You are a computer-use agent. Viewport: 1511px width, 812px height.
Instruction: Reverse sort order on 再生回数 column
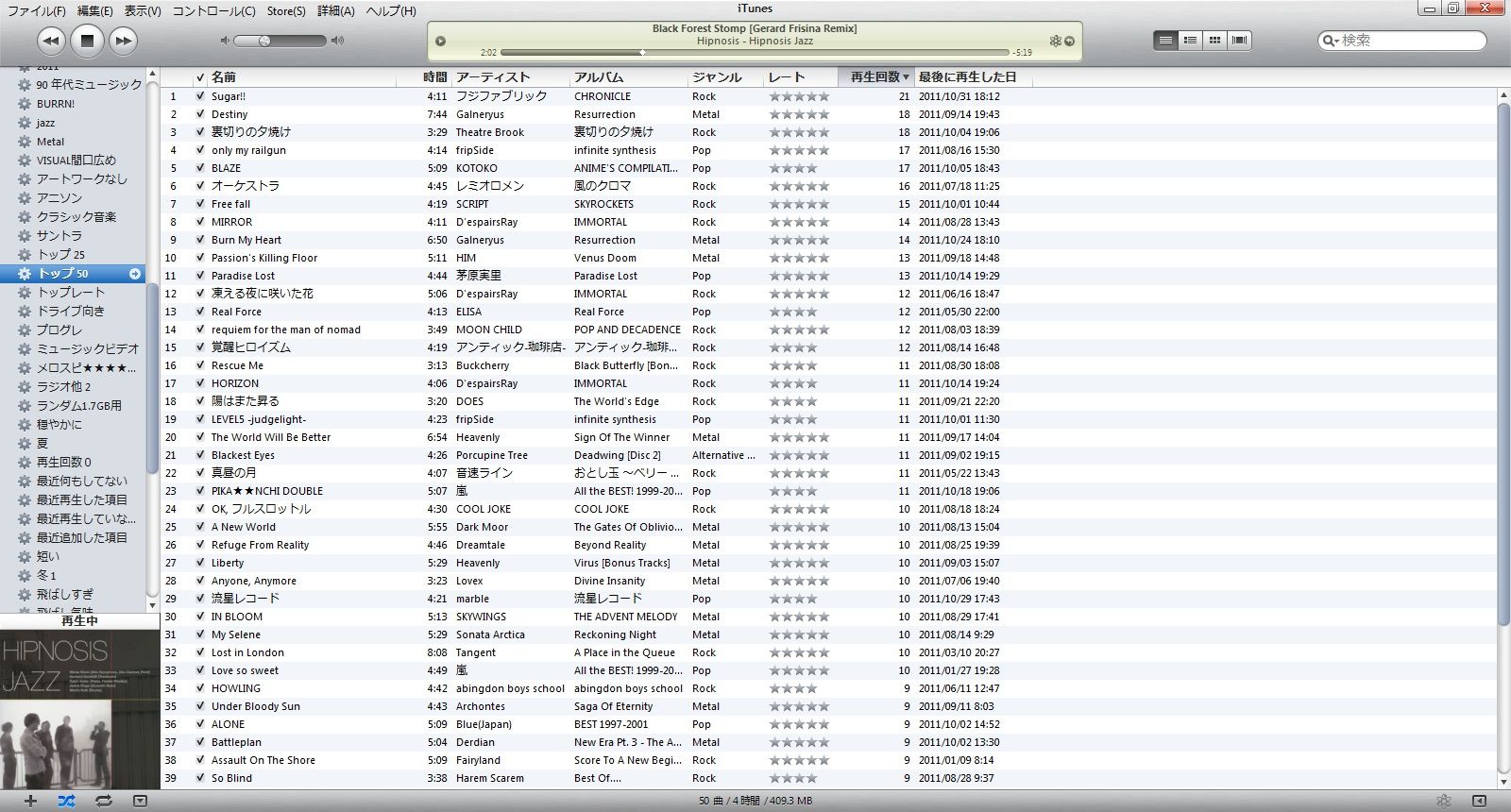(x=875, y=77)
